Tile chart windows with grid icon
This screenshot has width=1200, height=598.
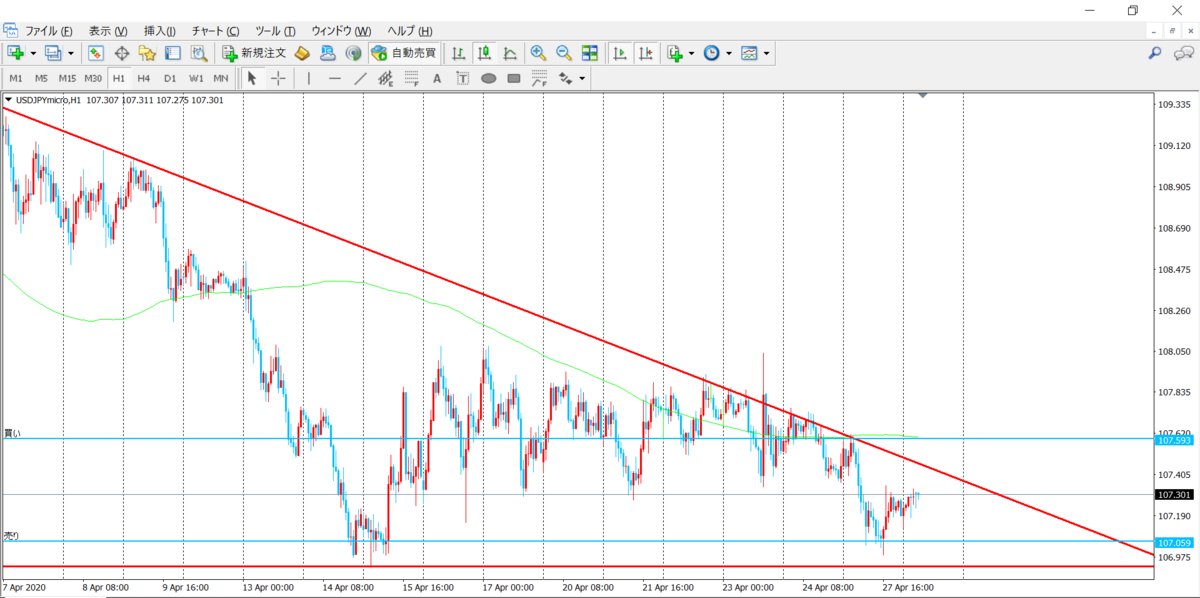pyautogui.click(x=589, y=53)
